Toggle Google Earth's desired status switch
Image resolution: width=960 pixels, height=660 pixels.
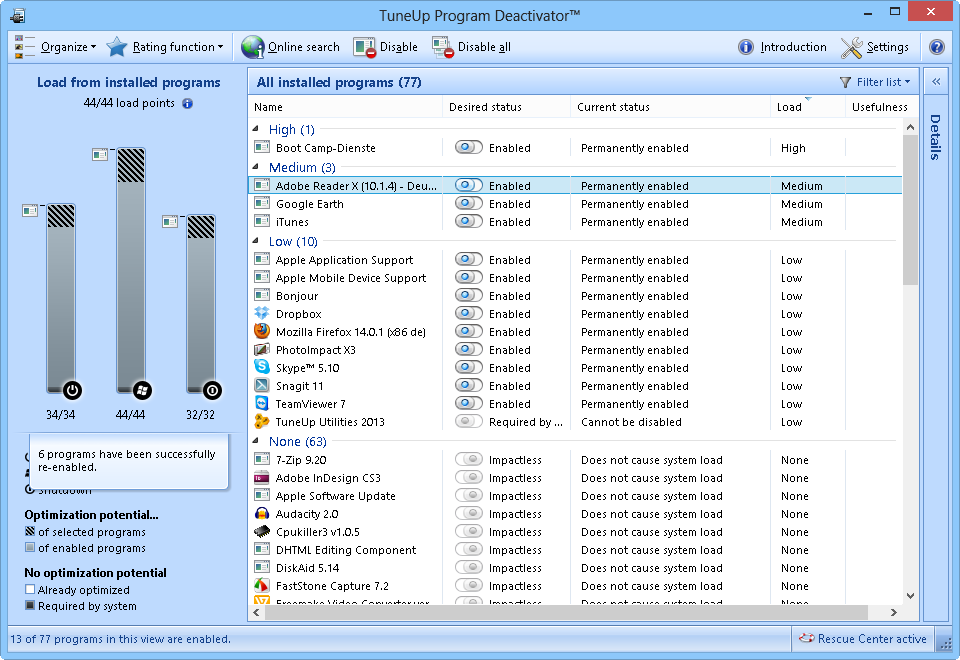point(468,204)
